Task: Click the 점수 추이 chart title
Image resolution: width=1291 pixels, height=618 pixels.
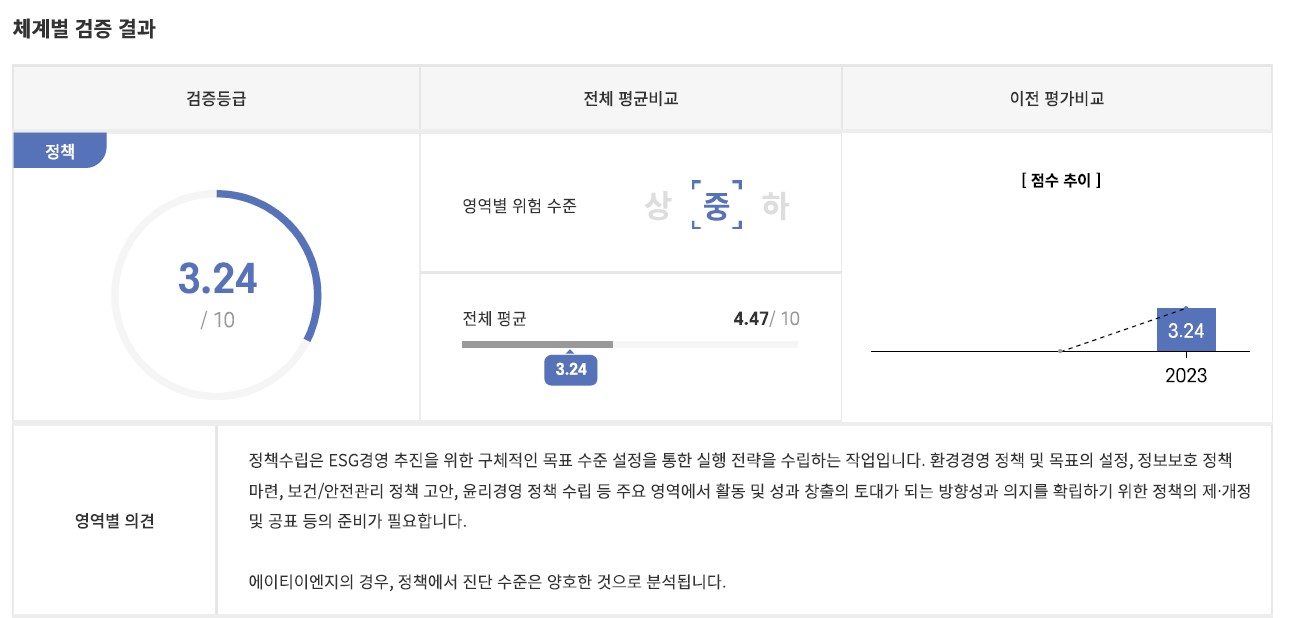Action: point(1060,182)
